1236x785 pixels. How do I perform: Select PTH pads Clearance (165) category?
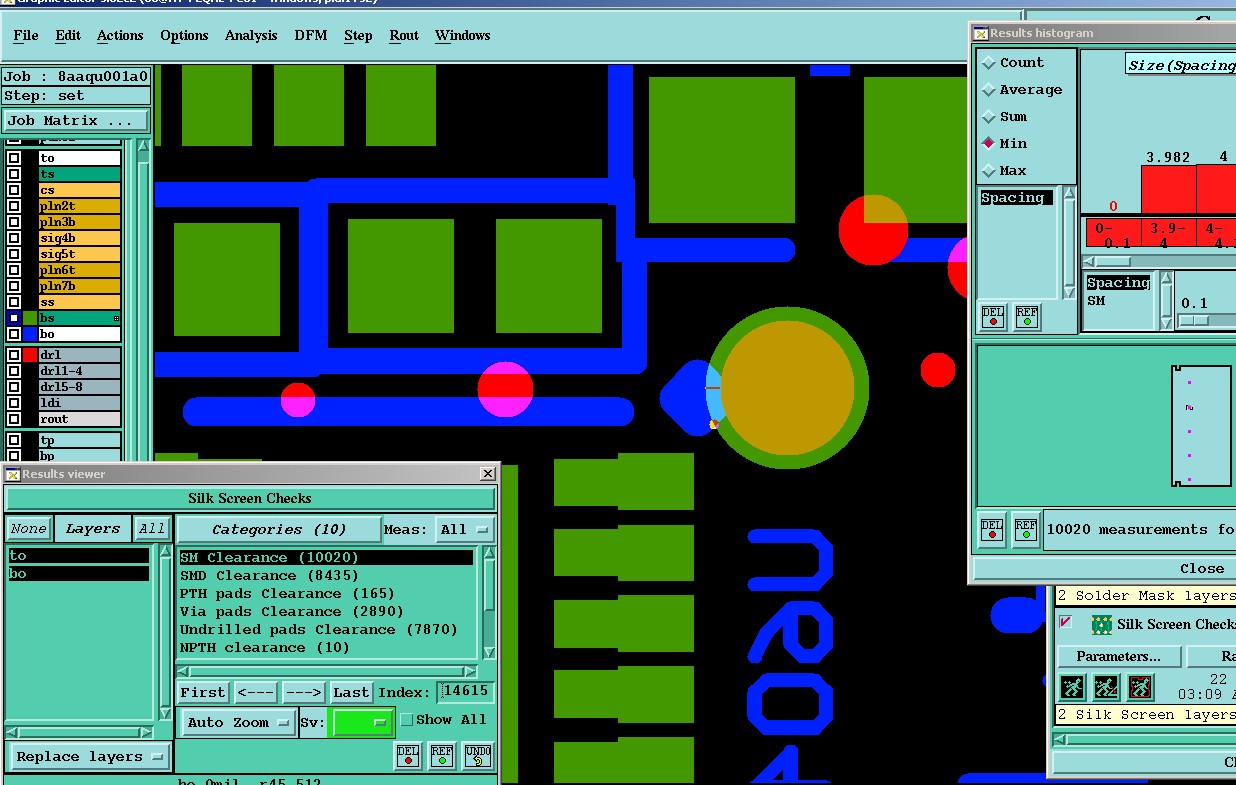coord(326,594)
